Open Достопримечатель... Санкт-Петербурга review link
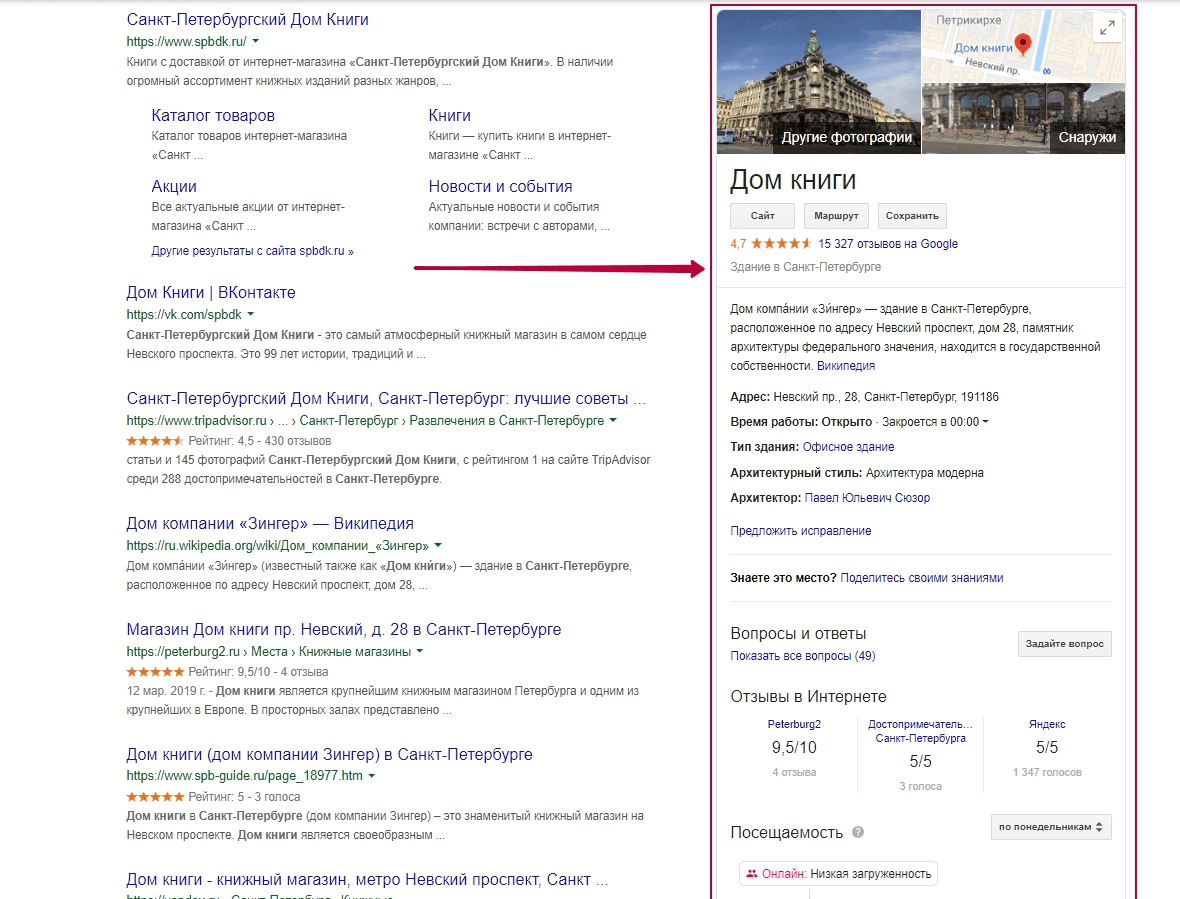 (x=920, y=731)
